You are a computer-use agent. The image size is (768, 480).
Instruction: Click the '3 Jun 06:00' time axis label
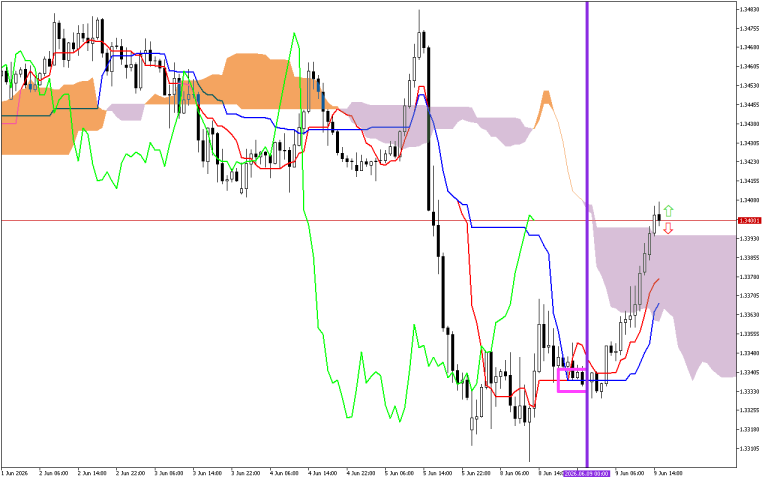click(169, 474)
